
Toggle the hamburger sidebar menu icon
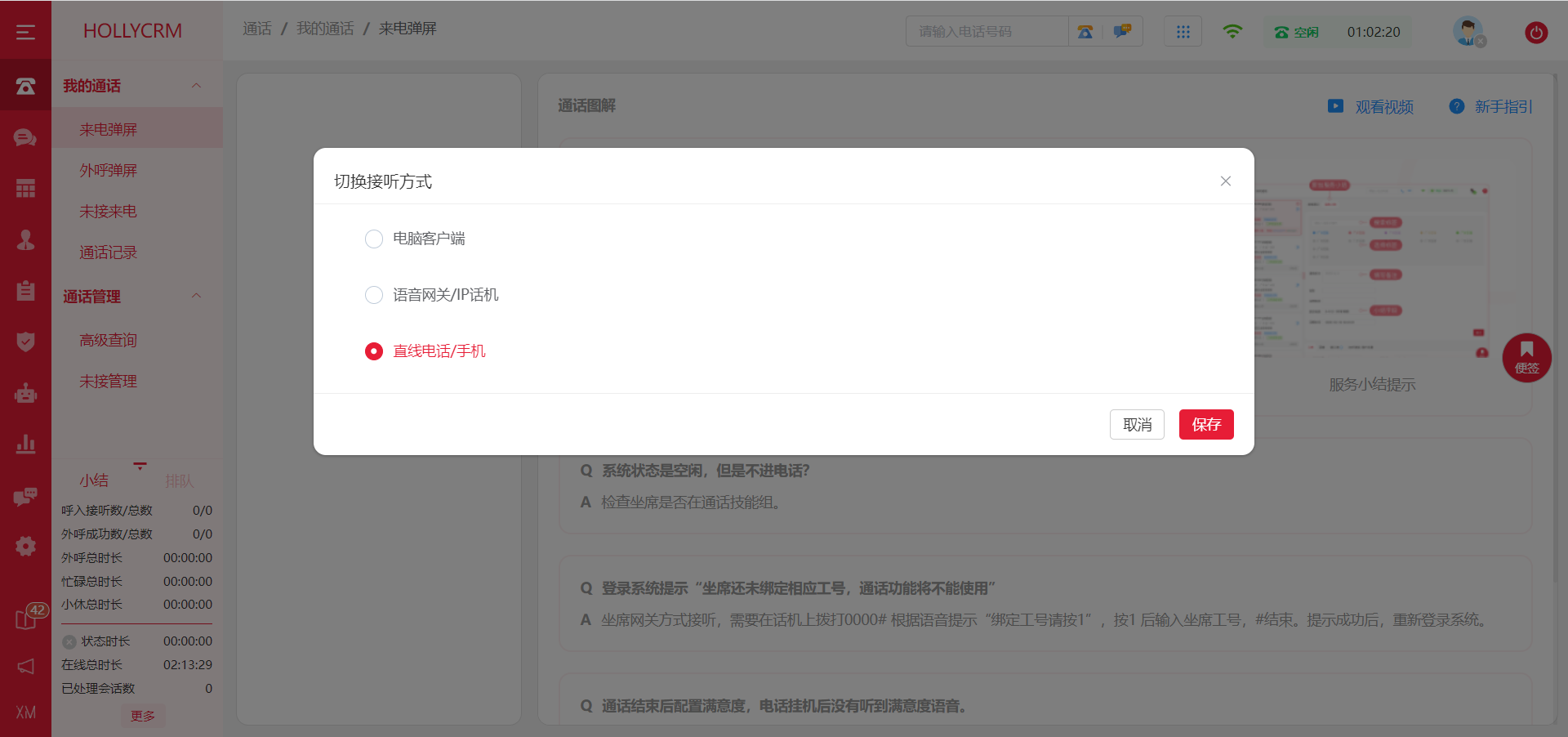click(25, 32)
